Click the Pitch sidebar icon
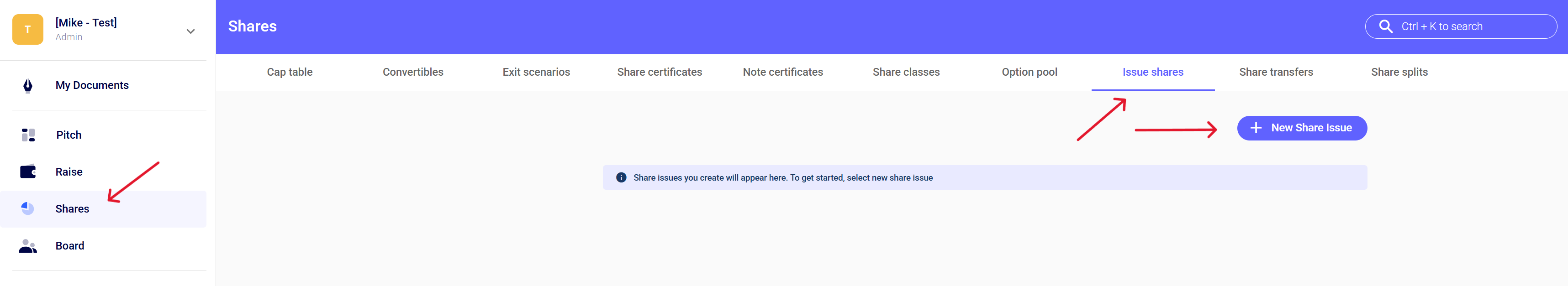 (28, 135)
